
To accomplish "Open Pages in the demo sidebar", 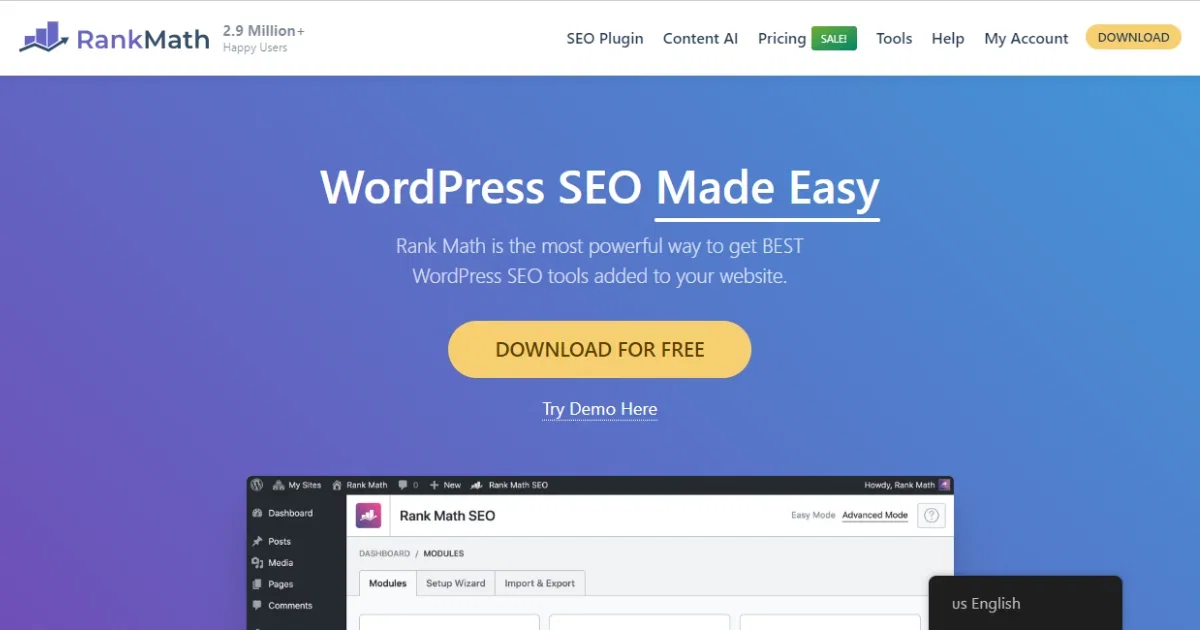I will (x=273, y=584).
